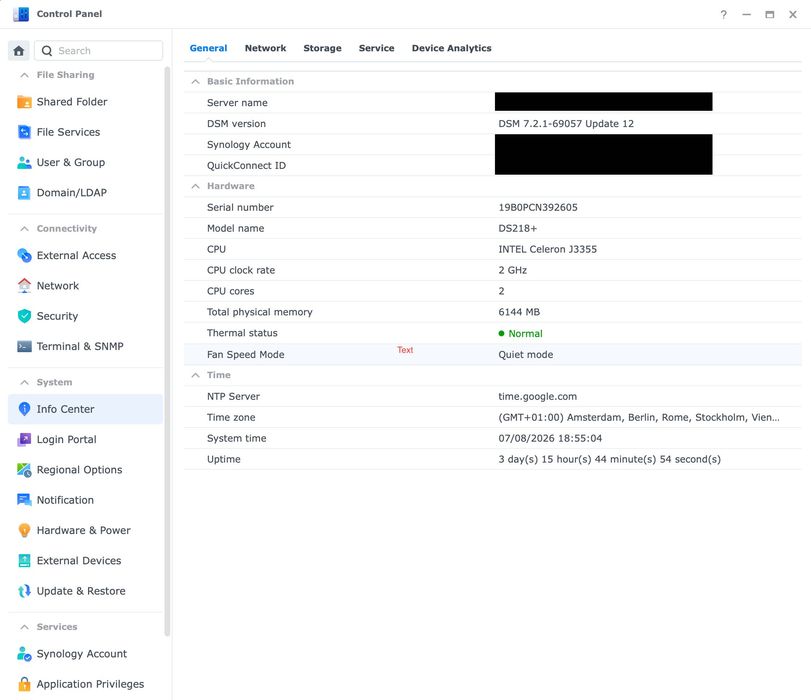The width and height of the screenshot is (811, 700).
Task: Click Regional Options icon
Action: (x=24, y=470)
